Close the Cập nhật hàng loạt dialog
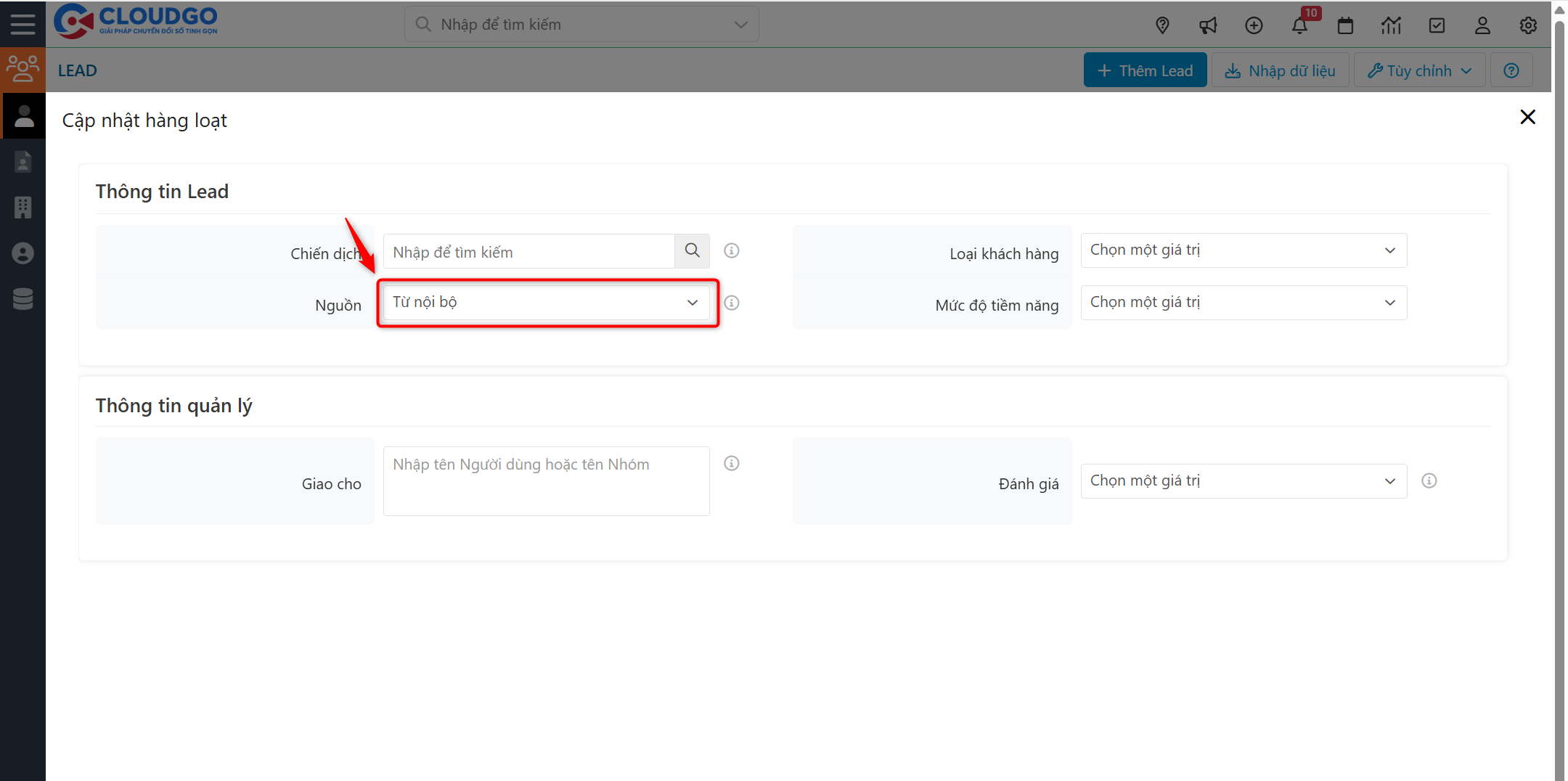The width and height of the screenshot is (1568, 781). point(1527,117)
